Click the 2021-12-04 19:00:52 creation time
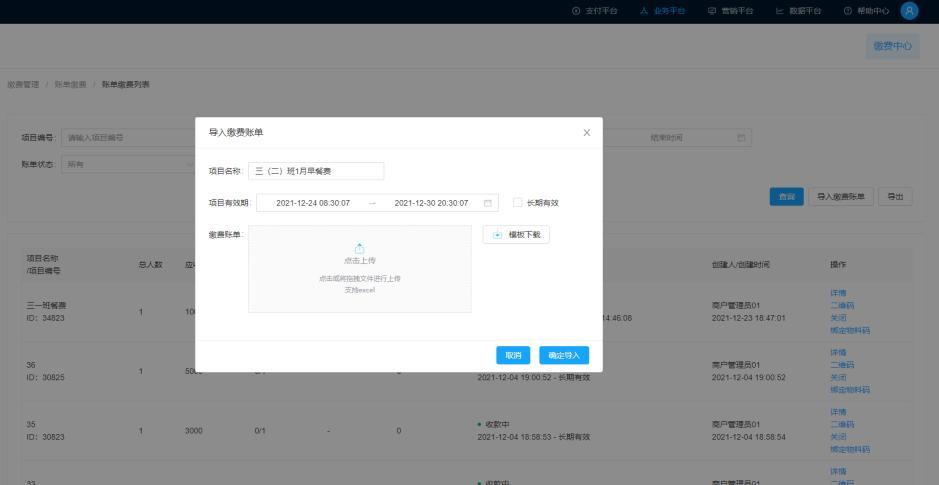The height and width of the screenshot is (485, 939). (x=749, y=377)
